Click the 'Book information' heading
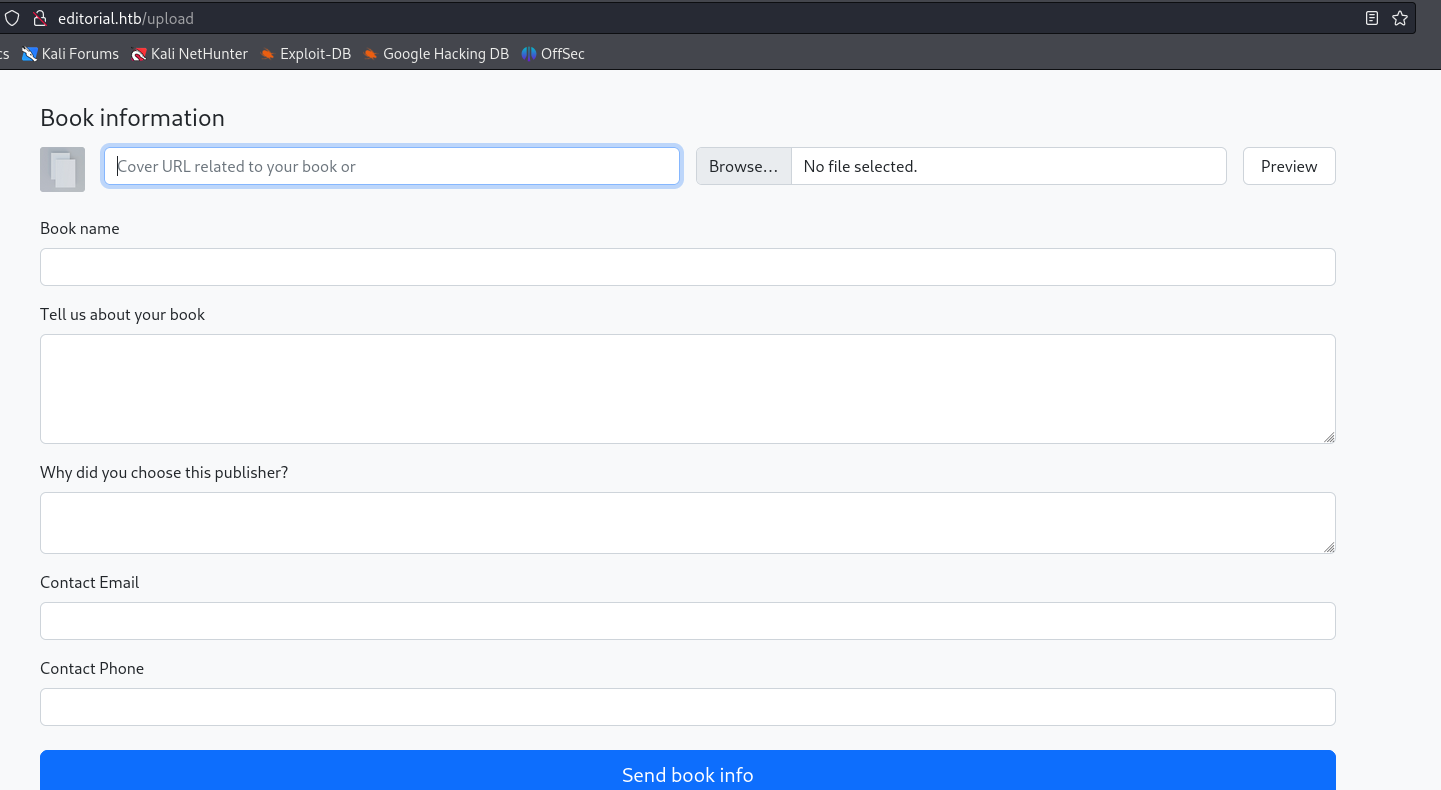 (132, 117)
